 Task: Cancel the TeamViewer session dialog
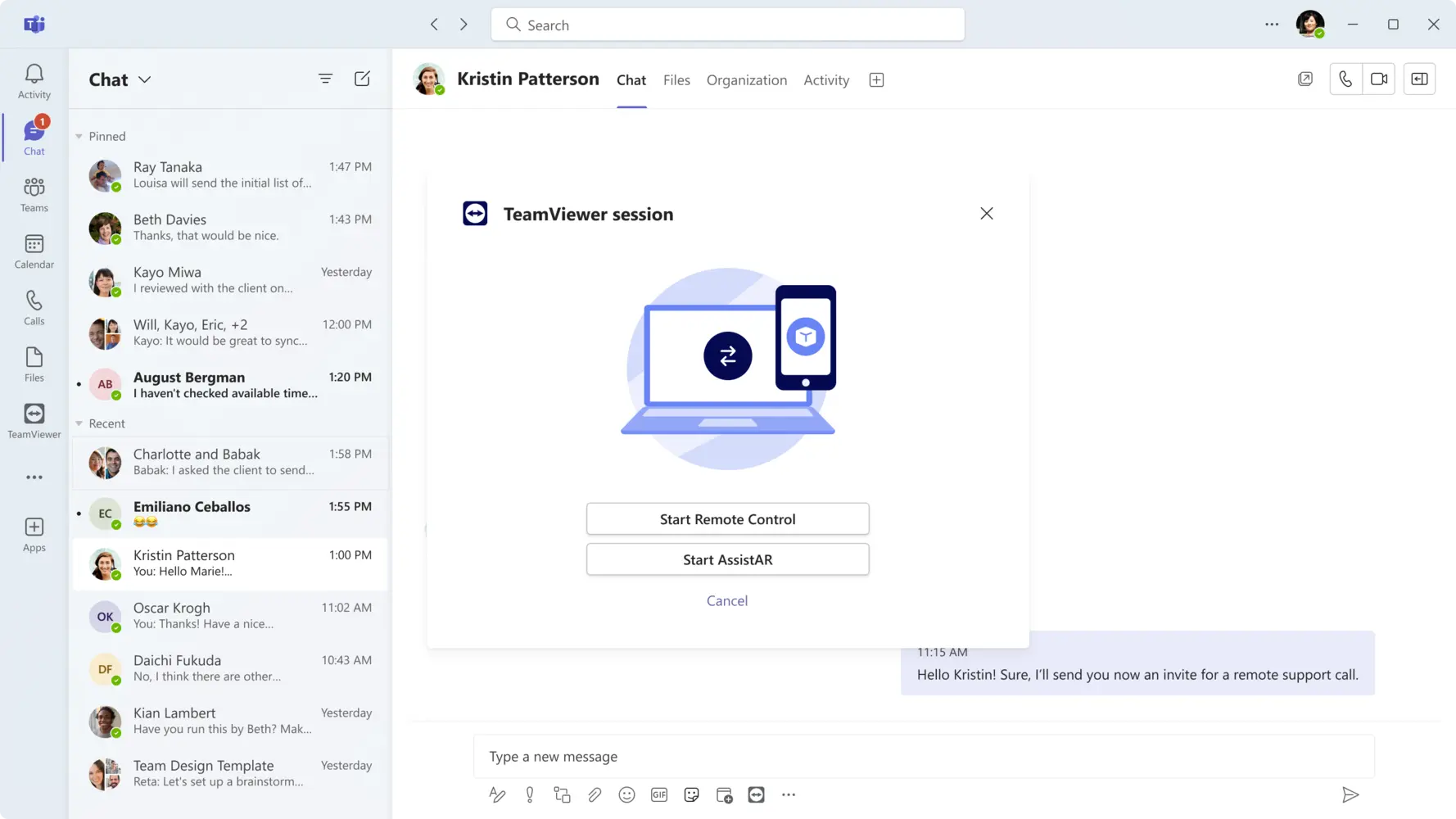[x=727, y=600]
